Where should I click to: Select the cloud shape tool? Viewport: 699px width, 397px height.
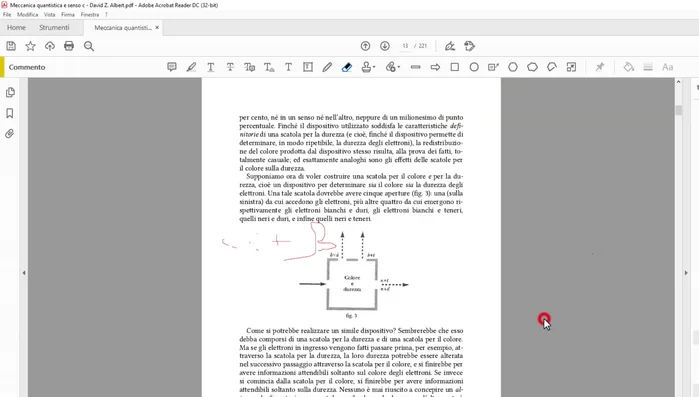(532, 67)
